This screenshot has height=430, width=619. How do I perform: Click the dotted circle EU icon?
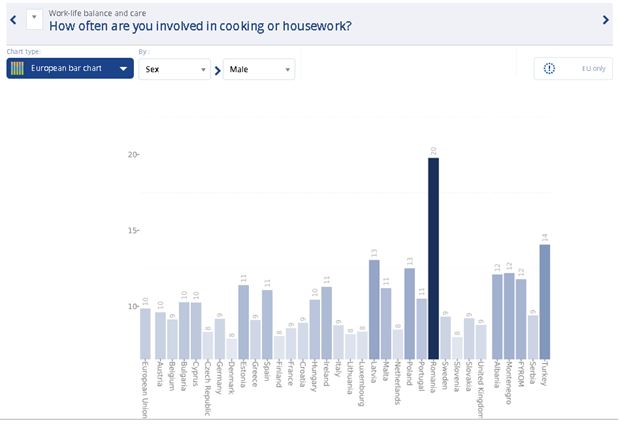click(x=549, y=69)
